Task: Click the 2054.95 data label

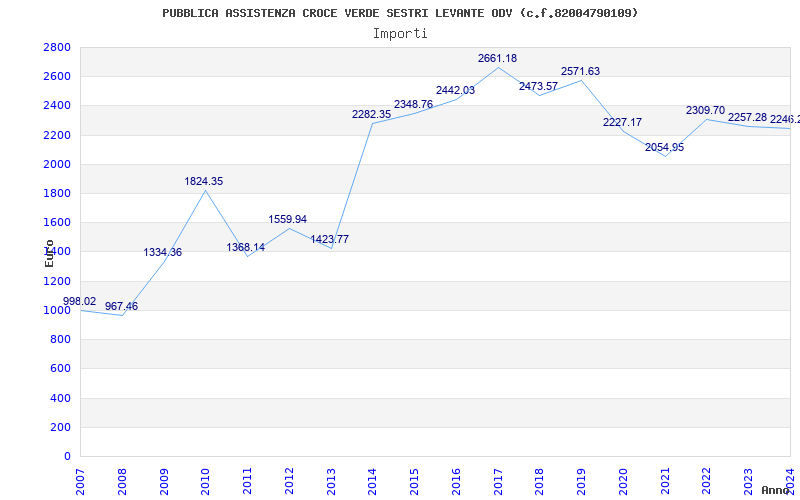Action: [x=664, y=147]
